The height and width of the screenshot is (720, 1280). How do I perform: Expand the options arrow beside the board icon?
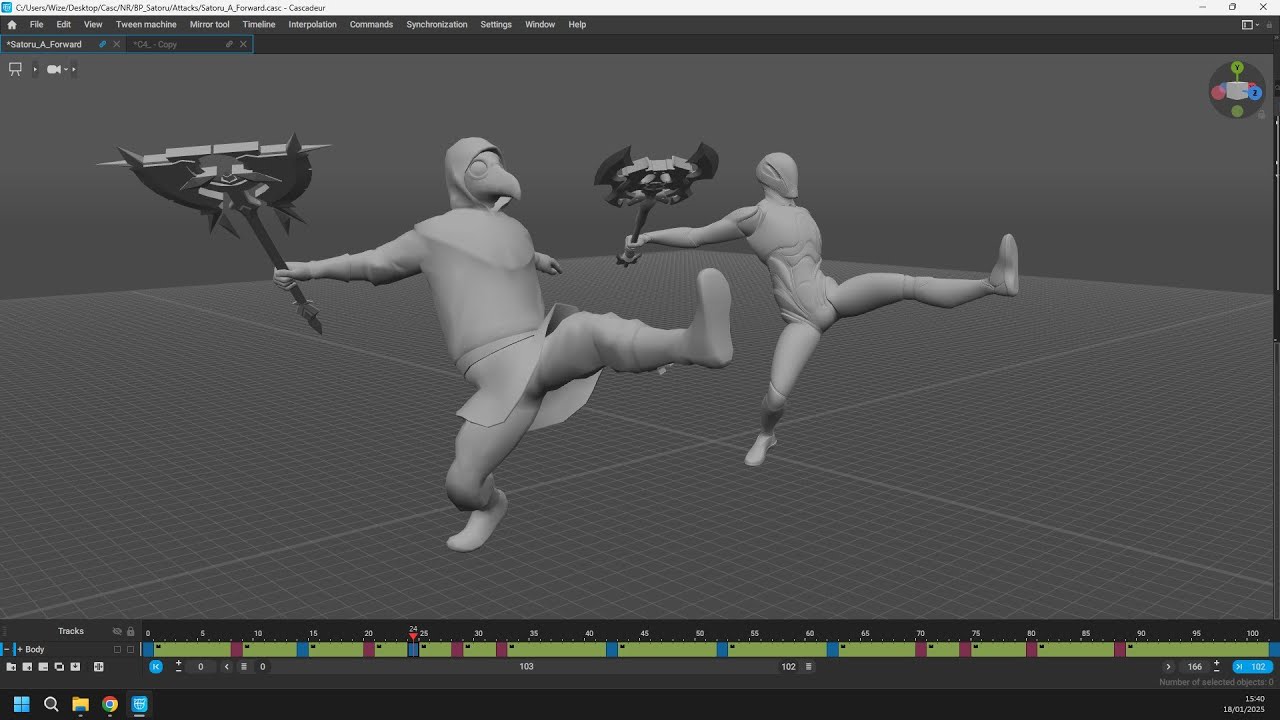[x=35, y=69]
